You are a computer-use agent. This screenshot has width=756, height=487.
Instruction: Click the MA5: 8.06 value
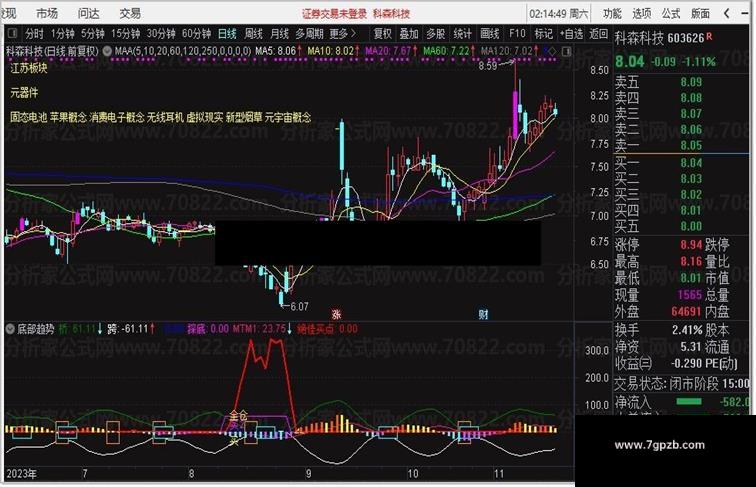[x=278, y=51]
